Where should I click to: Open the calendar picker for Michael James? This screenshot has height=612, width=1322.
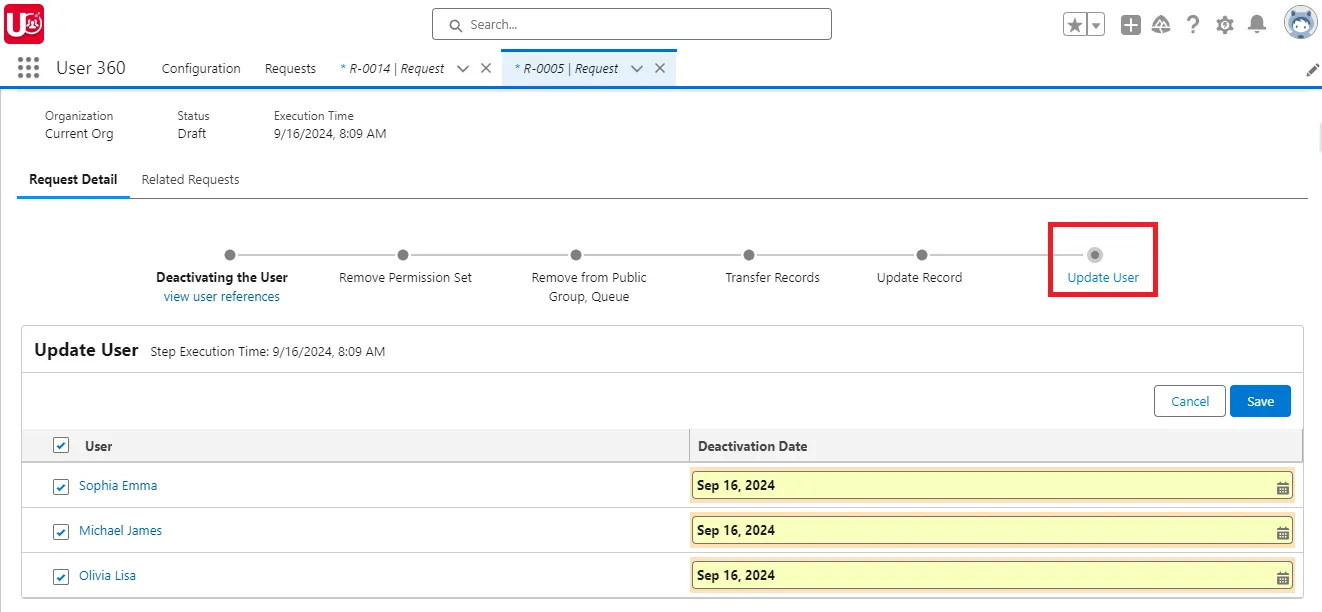click(x=1283, y=533)
